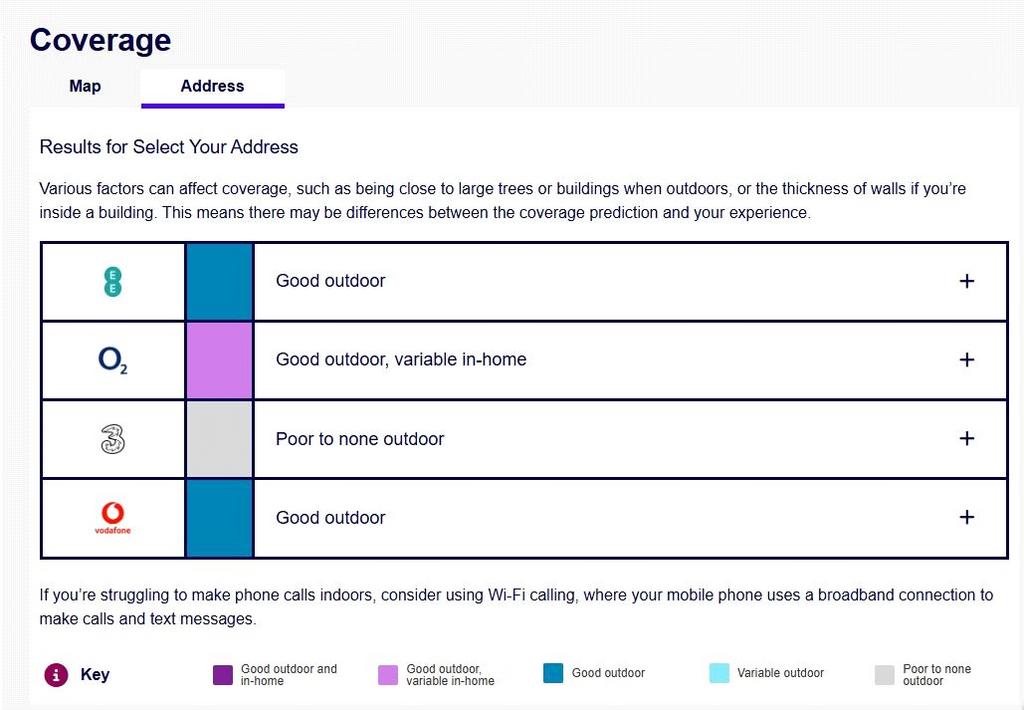Click the Poor to none outdoor key swatch

coord(884,675)
